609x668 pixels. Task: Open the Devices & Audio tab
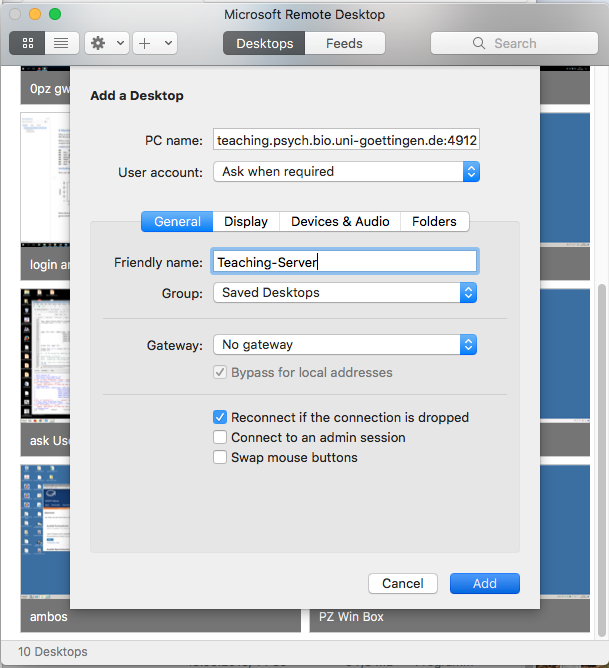340,222
